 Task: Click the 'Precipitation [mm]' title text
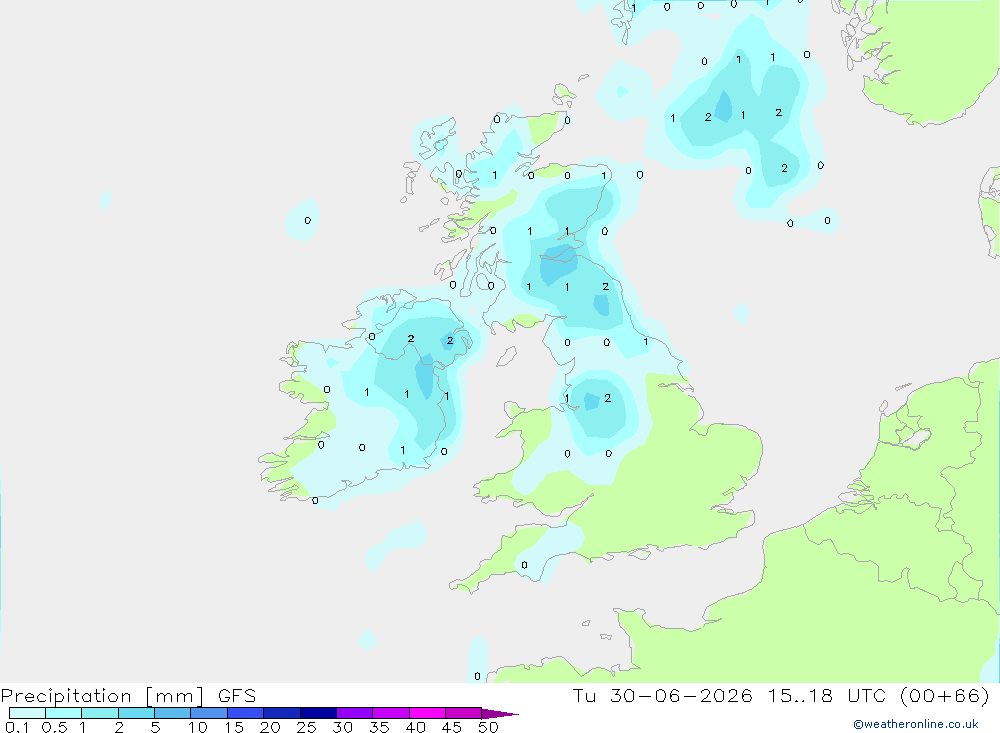point(102,696)
